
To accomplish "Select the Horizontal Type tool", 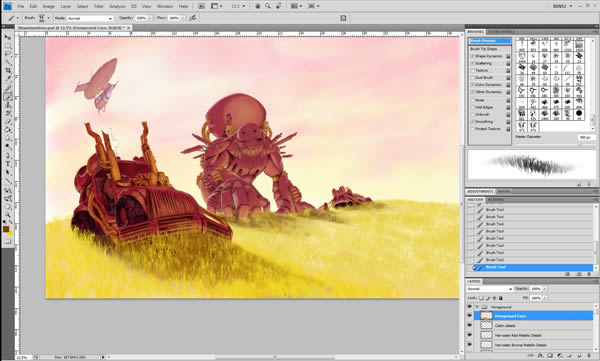I will click(x=8, y=164).
